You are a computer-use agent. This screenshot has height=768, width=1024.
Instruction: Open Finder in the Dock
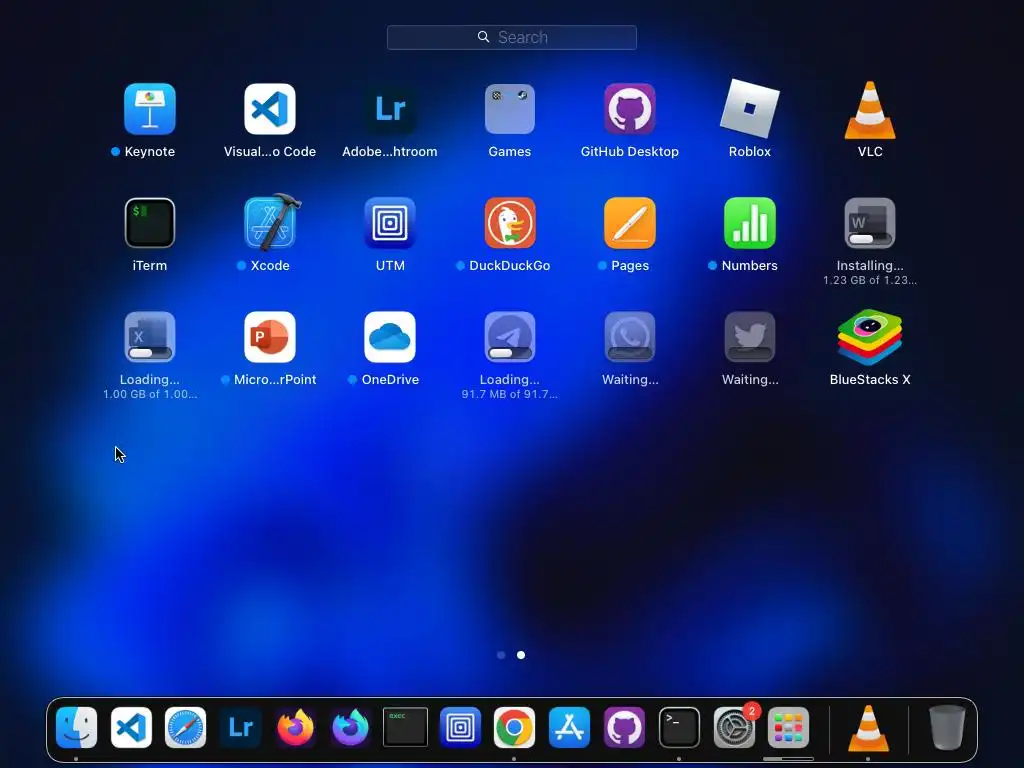pos(76,728)
